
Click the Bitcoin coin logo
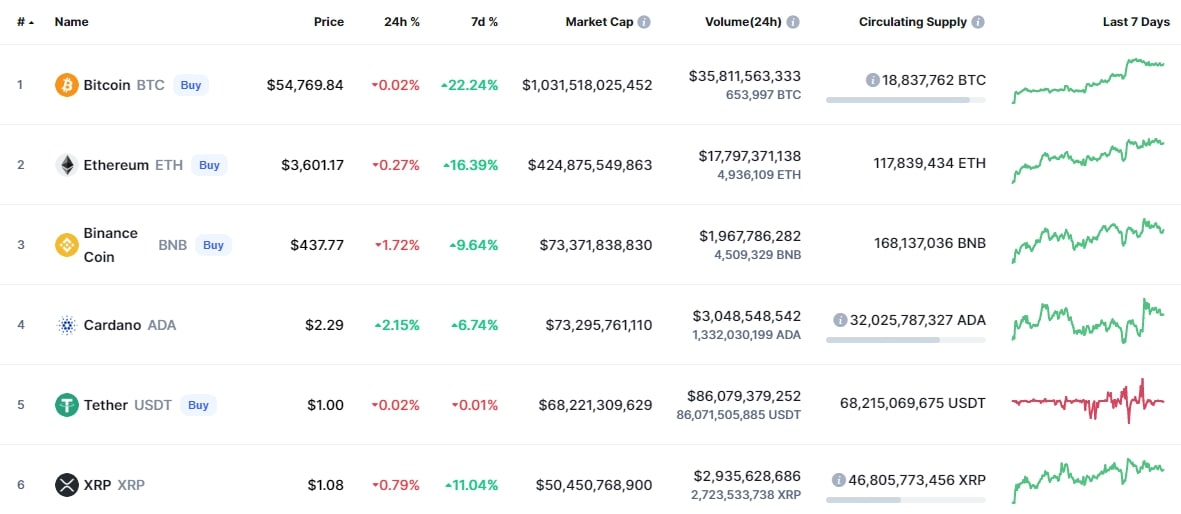(67, 85)
